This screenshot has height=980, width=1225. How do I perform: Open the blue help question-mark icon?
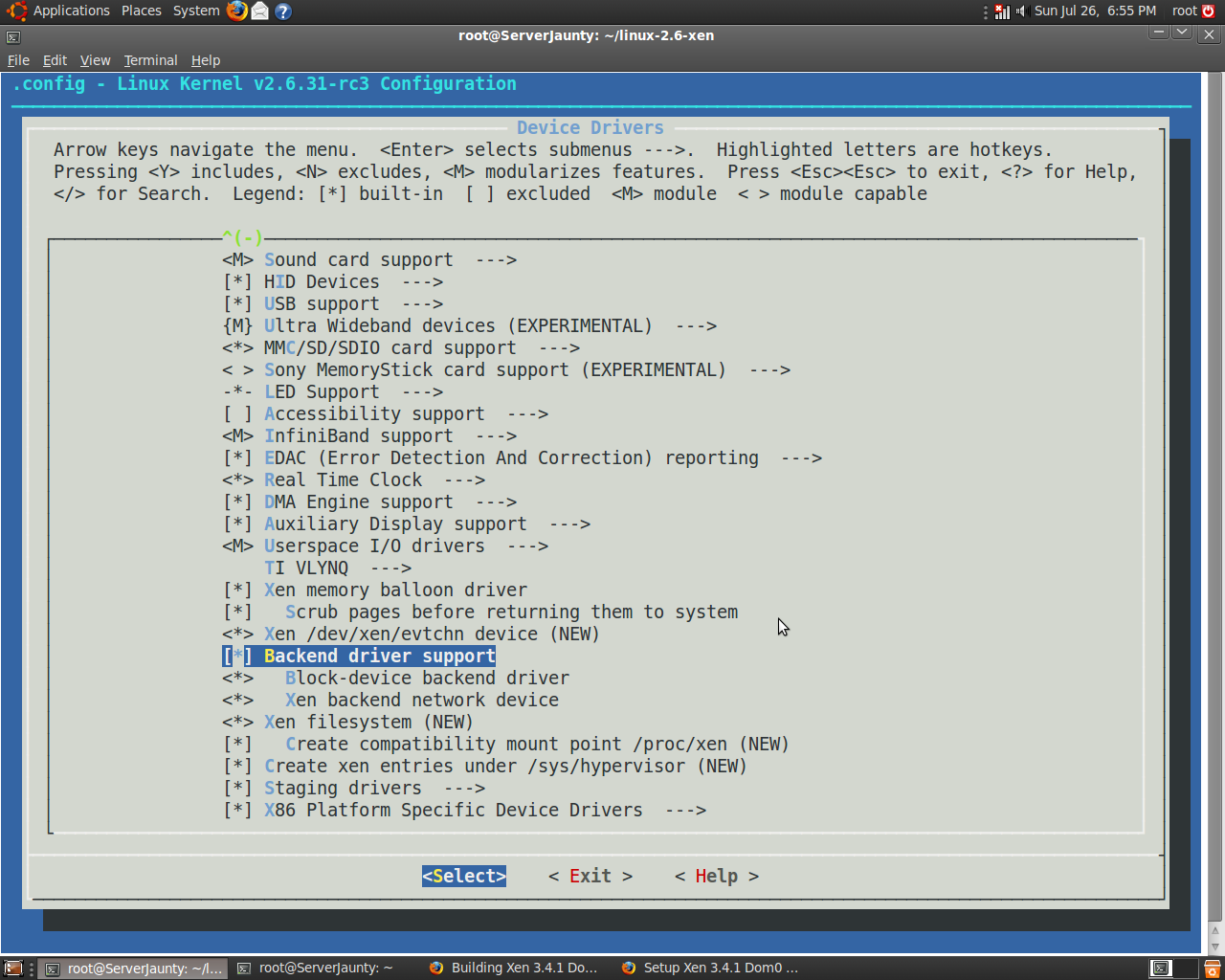click(282, 11)
